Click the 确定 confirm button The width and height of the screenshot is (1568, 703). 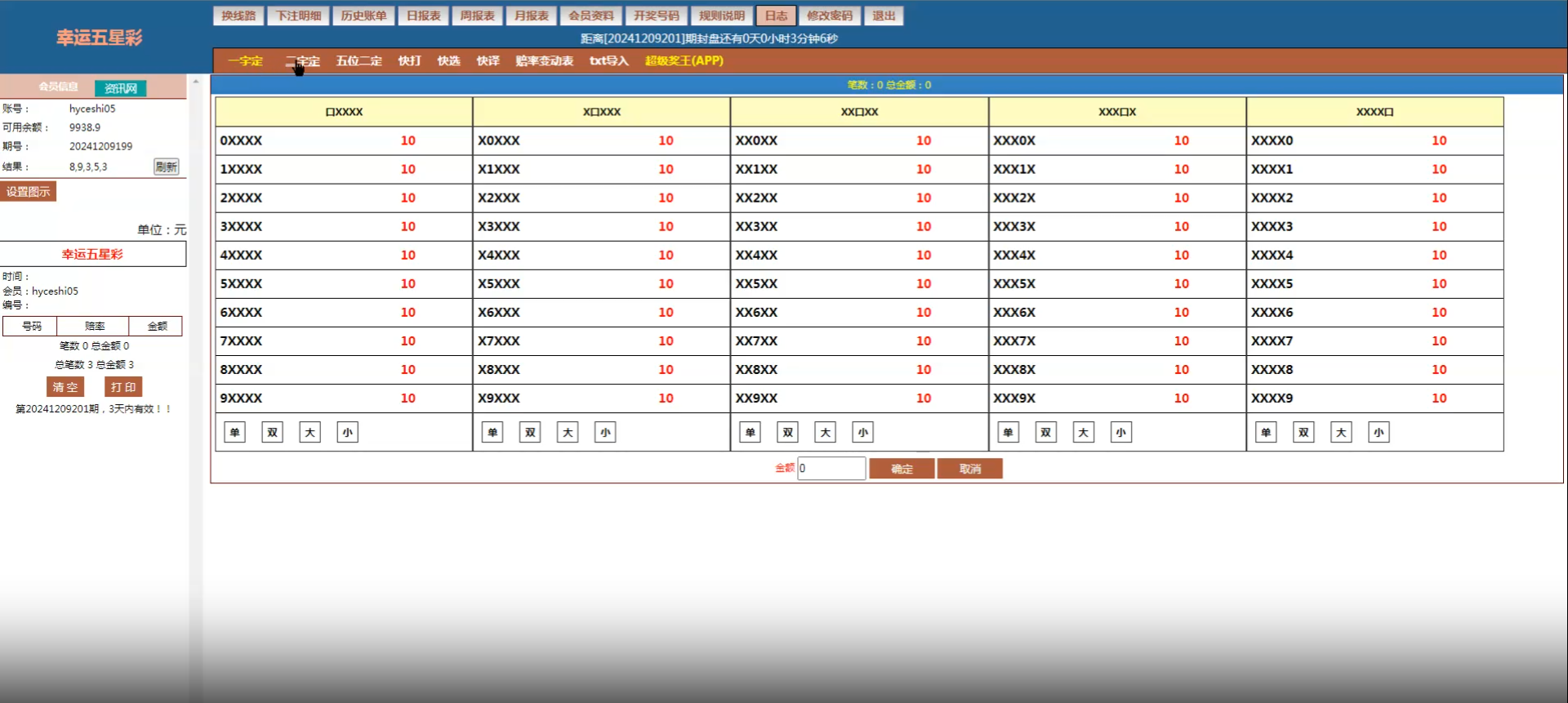[x=902, y=469]
